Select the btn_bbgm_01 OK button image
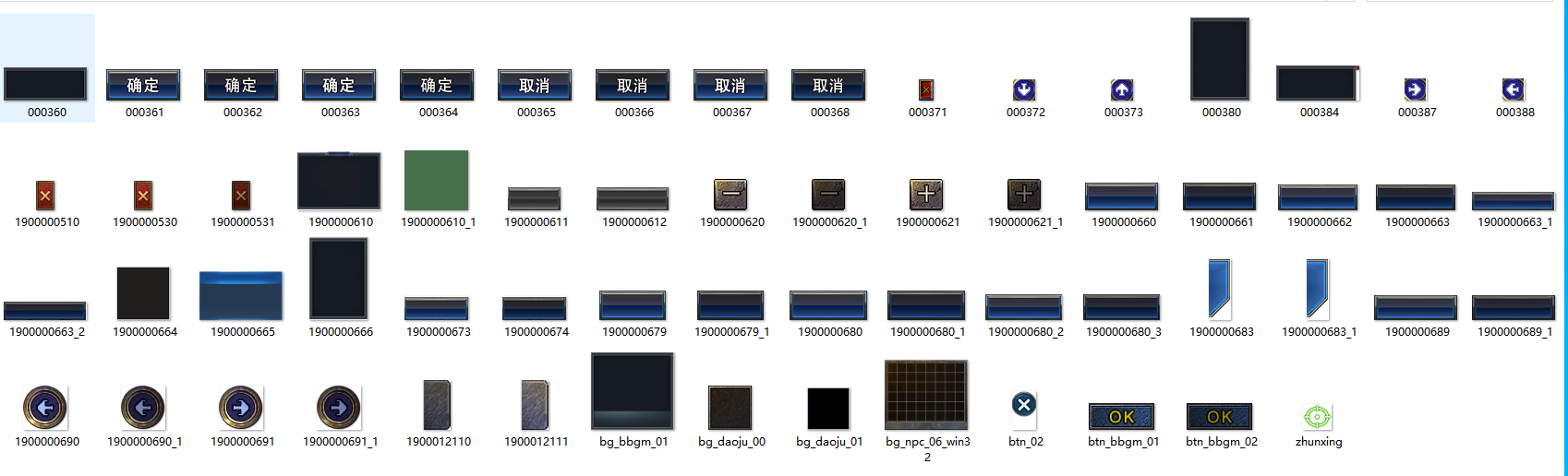 [x=1122, y=416]
